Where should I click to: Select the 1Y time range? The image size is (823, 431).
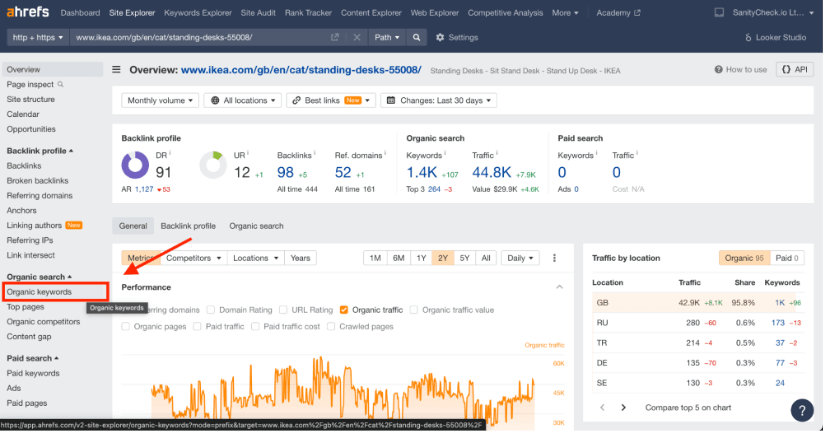point(421,258)
